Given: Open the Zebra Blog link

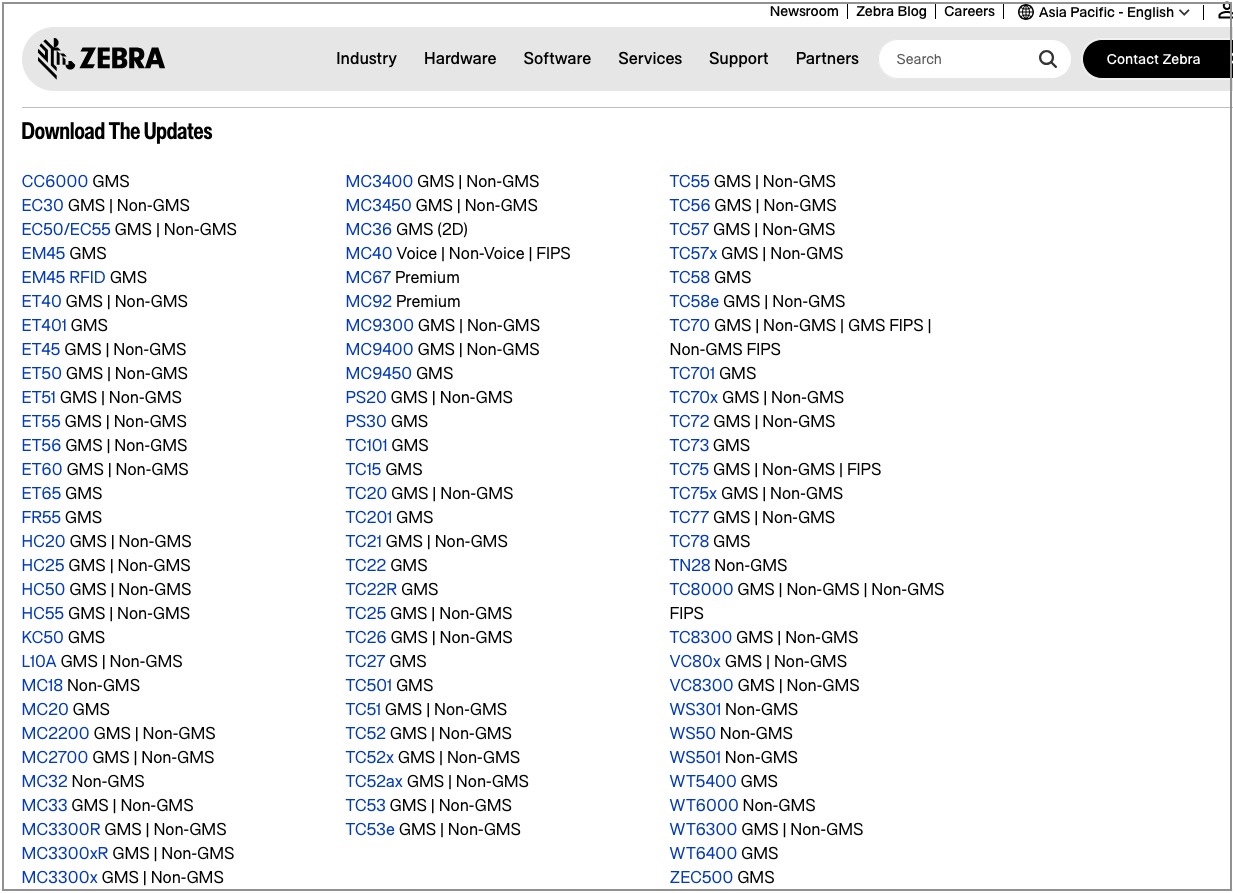Looking at the screenshot, I should click(891, 12).
